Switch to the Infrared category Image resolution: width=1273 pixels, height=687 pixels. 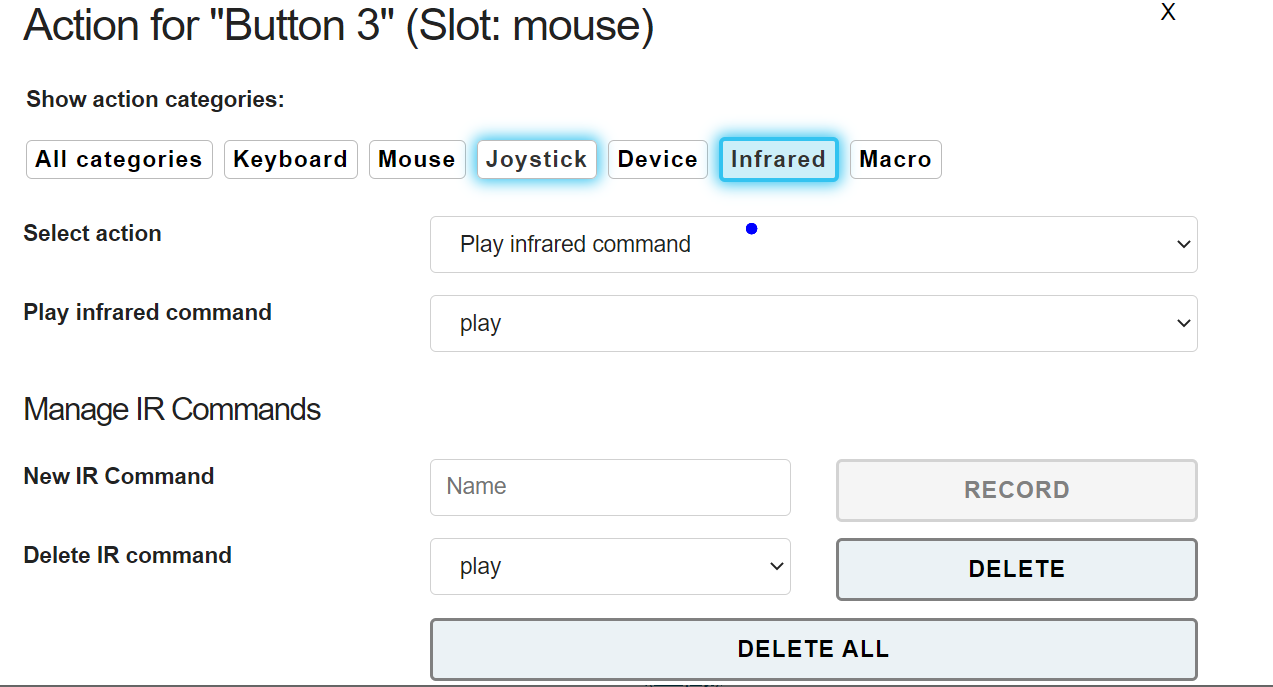(x=778, y=159)
